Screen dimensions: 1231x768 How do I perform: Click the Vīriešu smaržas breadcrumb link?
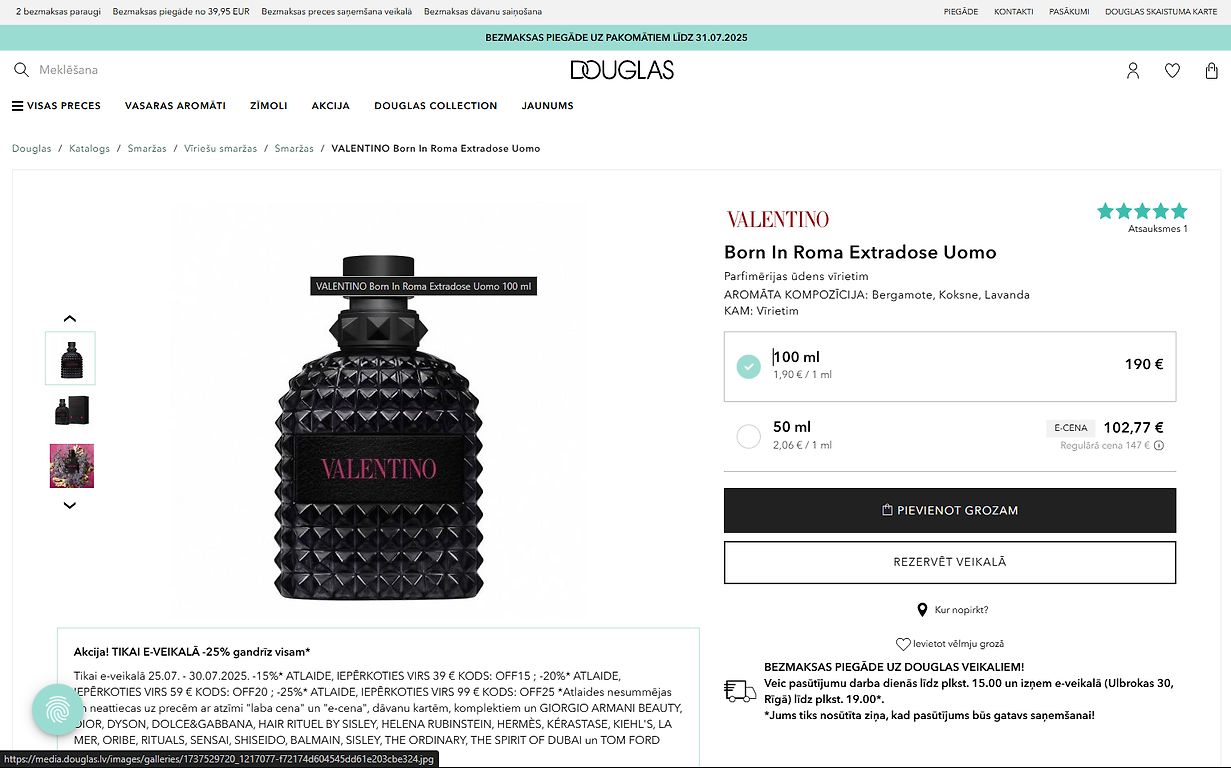pos(220,148)
